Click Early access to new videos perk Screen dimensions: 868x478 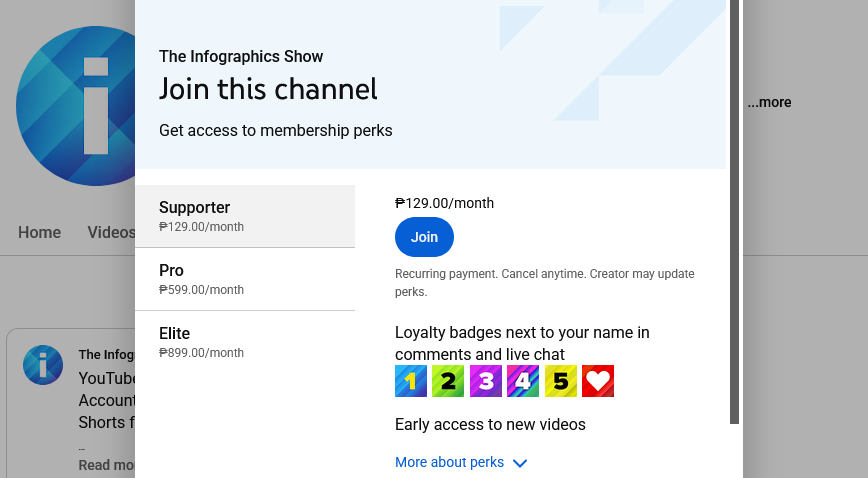(x=490, y=424)
